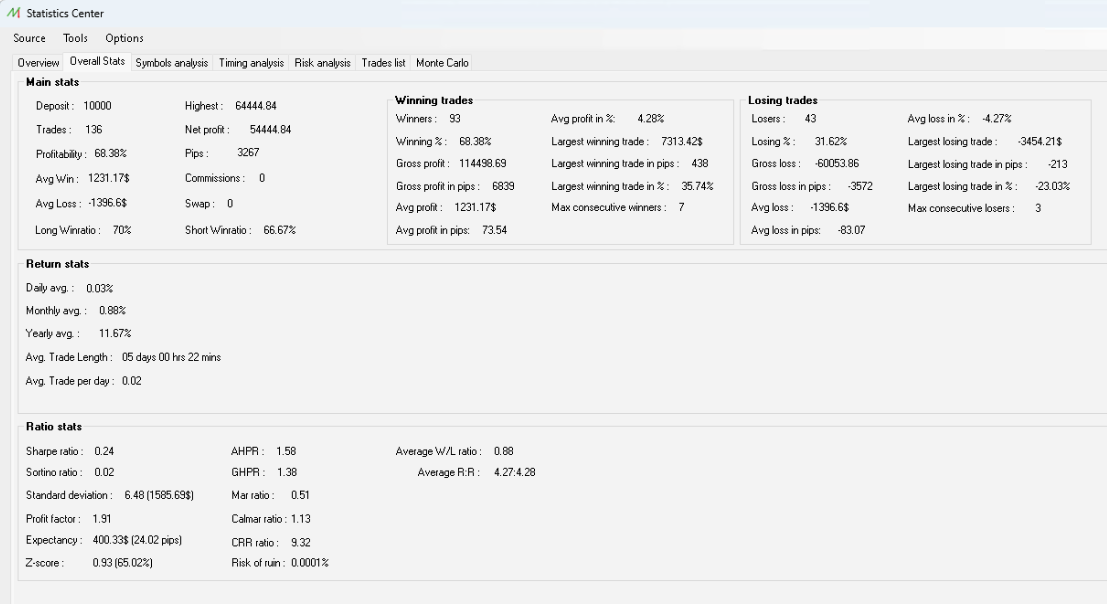Viewport: 1107px width, 604px height.
Task: Click Largest losing trade in pips value -213
Action: 1057,164
